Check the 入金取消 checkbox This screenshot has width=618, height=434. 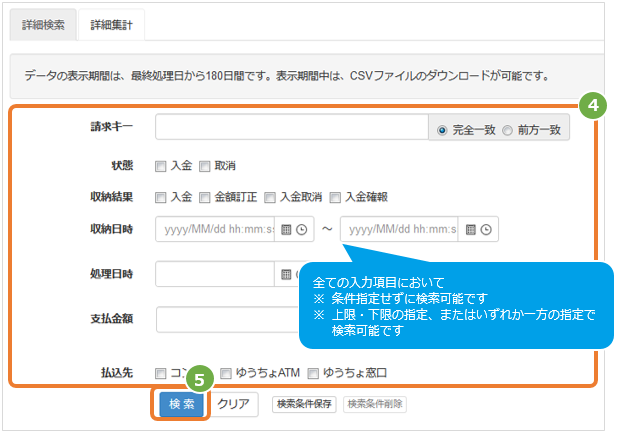click(x=270, y=197)
